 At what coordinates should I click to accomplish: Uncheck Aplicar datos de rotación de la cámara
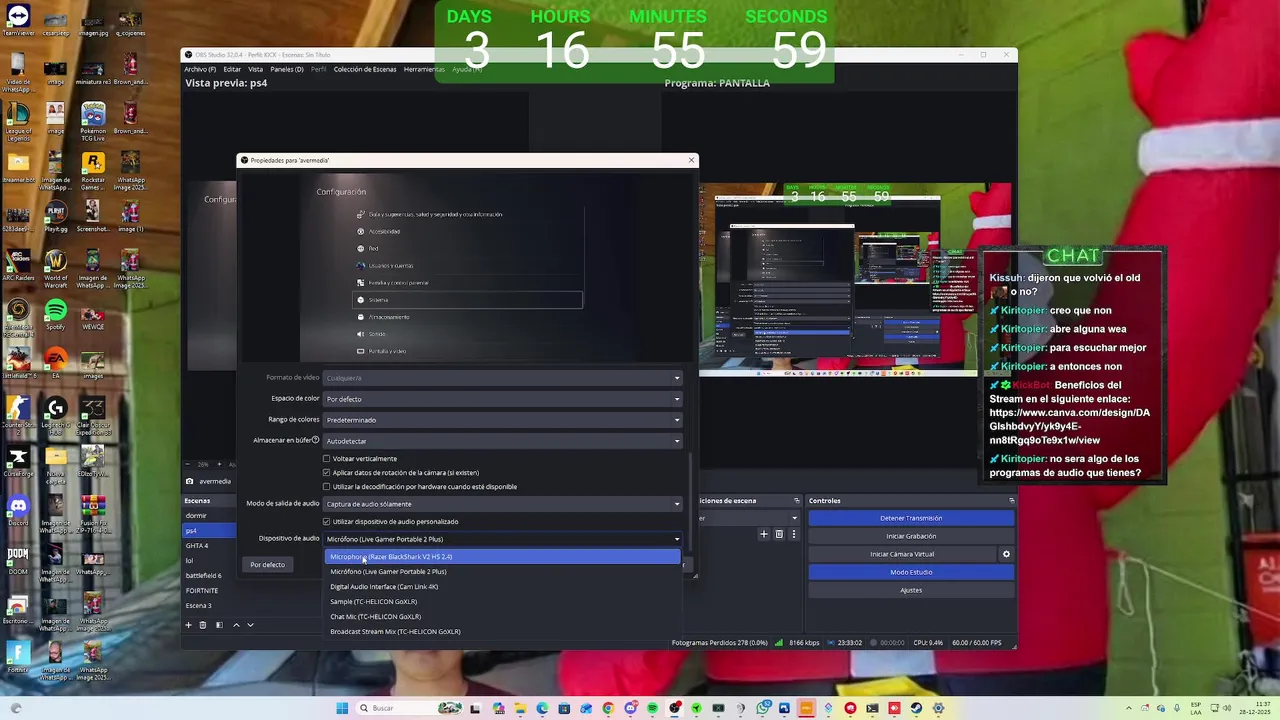coord(326,472)
